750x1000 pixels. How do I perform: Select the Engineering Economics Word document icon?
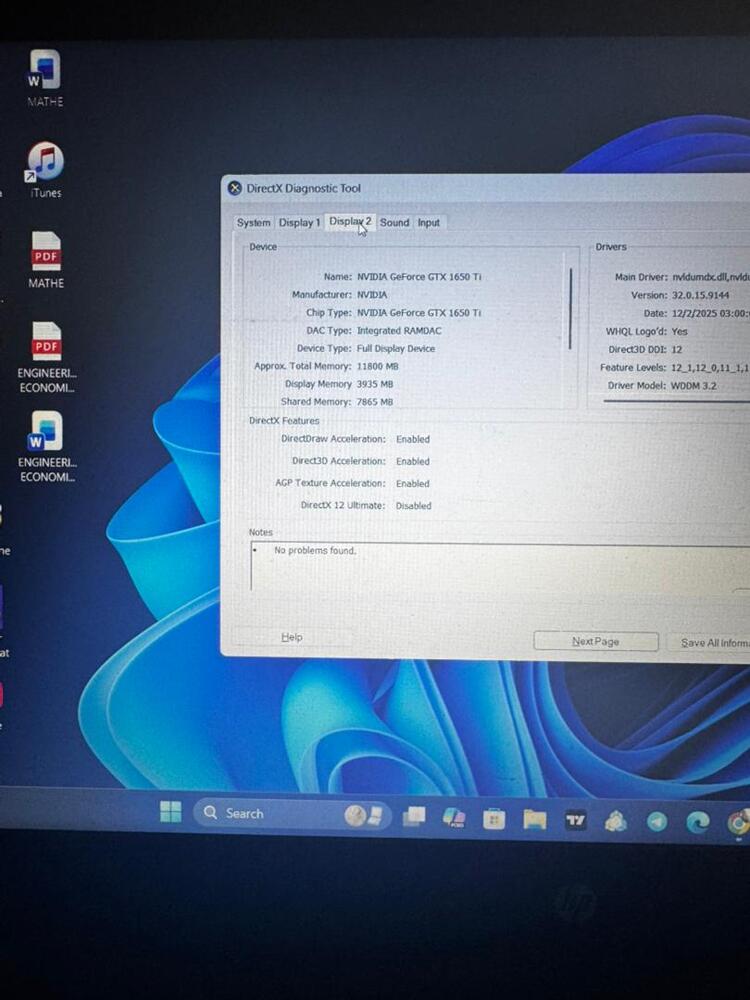coord(46,432)
